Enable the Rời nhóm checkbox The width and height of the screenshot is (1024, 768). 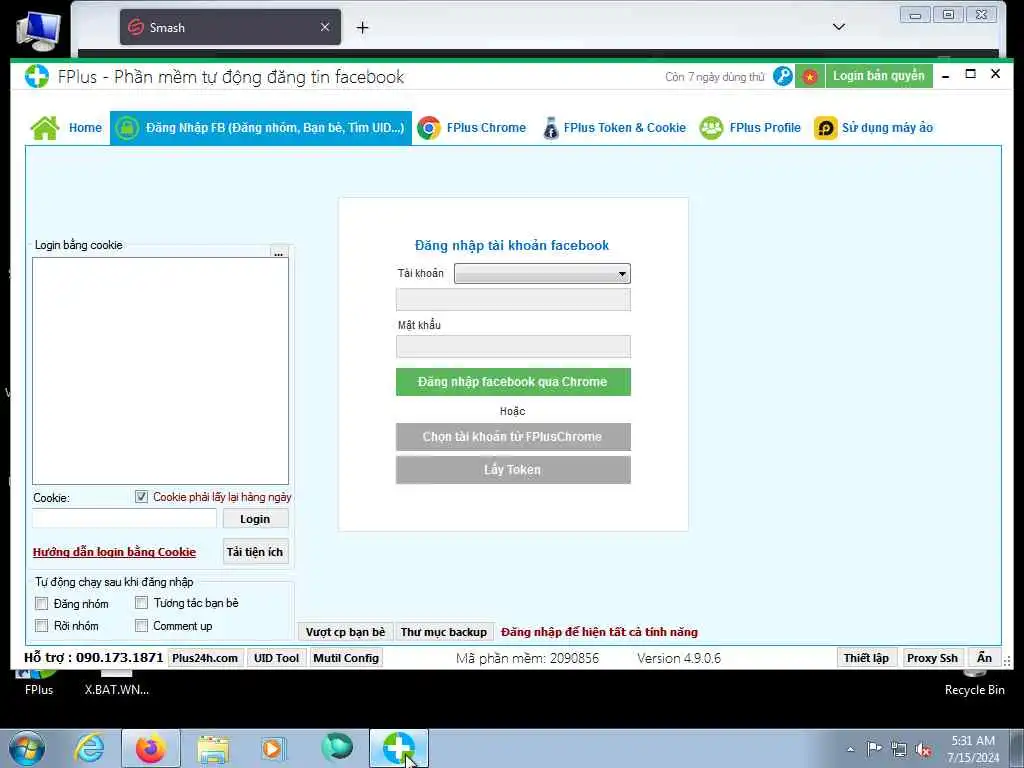point(42,626)
